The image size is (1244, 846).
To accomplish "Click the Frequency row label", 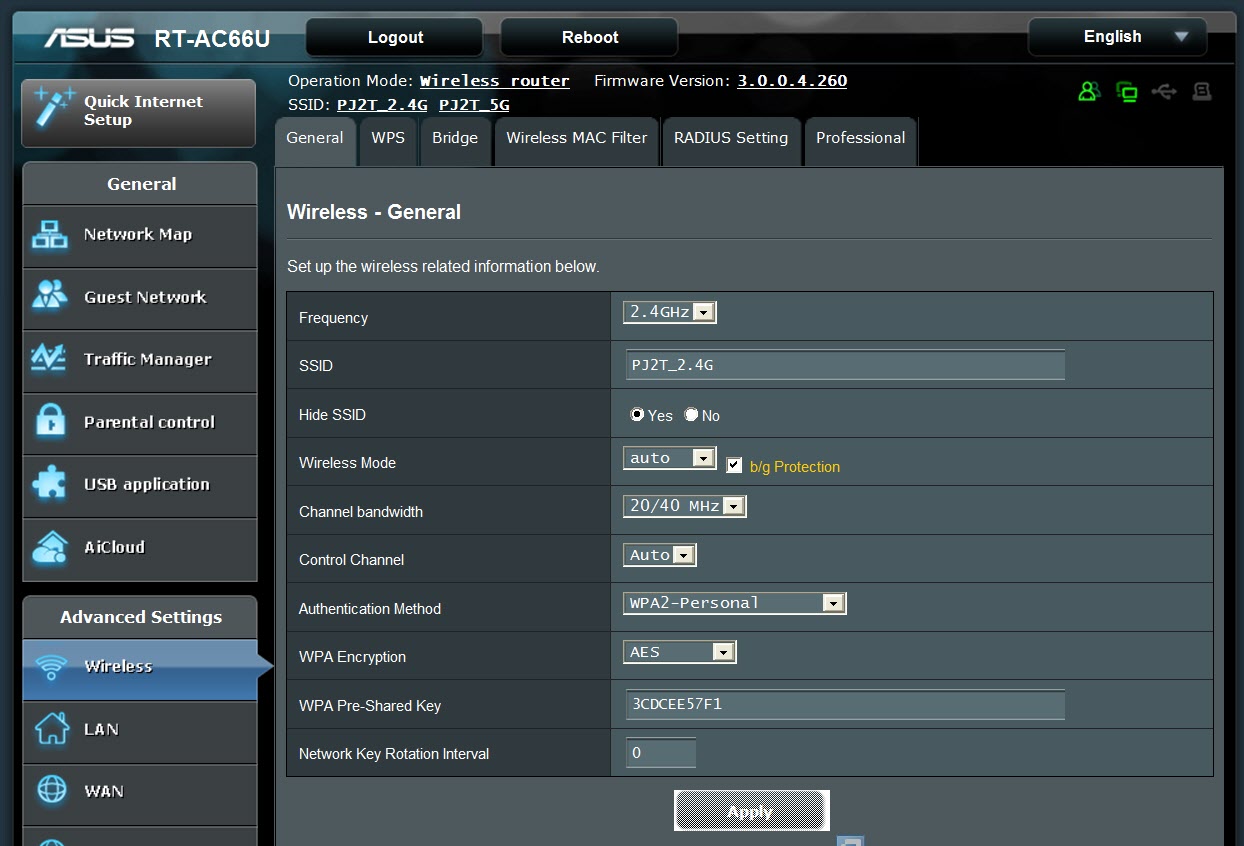I will click(334, 318).
